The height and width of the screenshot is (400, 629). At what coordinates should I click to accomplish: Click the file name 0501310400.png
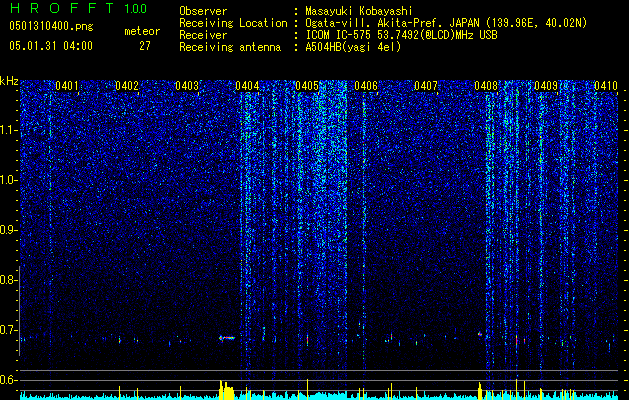pos(51,26)
